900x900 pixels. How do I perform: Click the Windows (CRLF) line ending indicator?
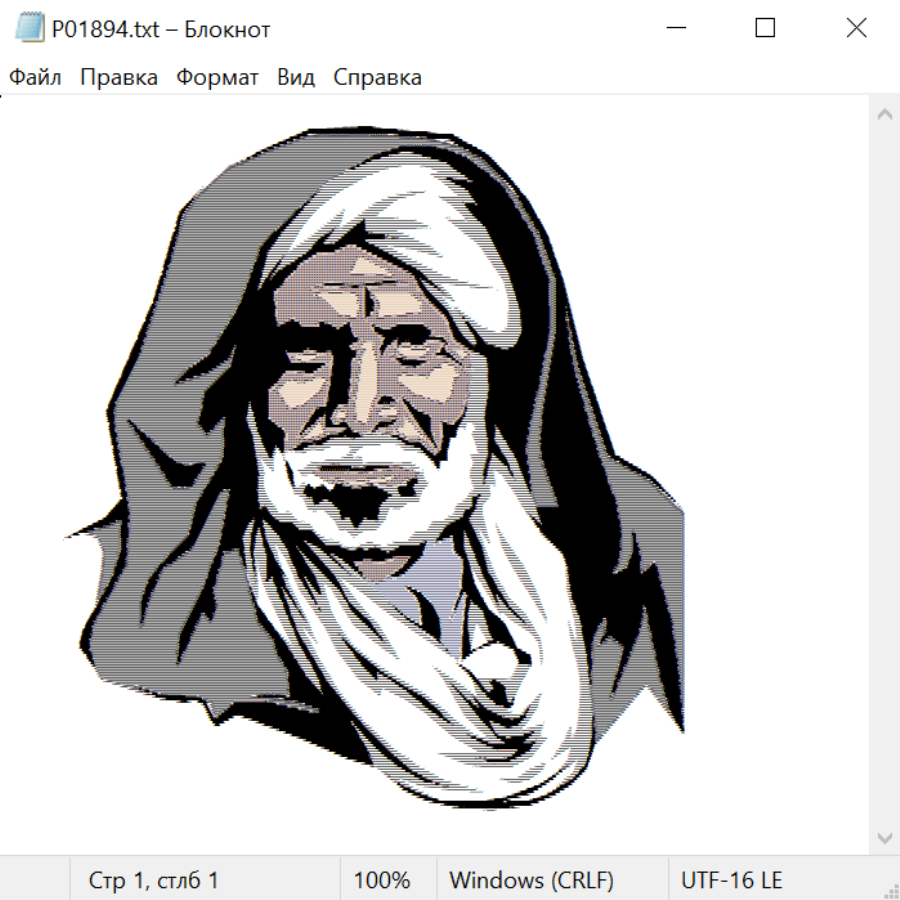click(x=531, y=881)
